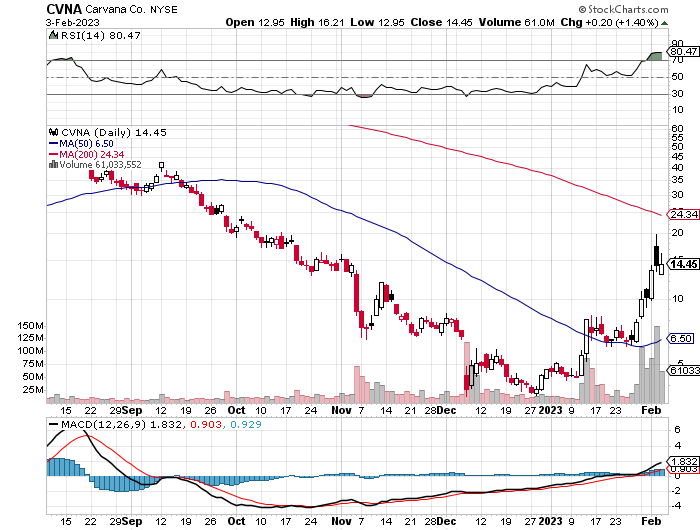The width and height of the screenshot is (700, 530).
Task: Click the 150M volume axis label
Action: [x=30, y=326]
